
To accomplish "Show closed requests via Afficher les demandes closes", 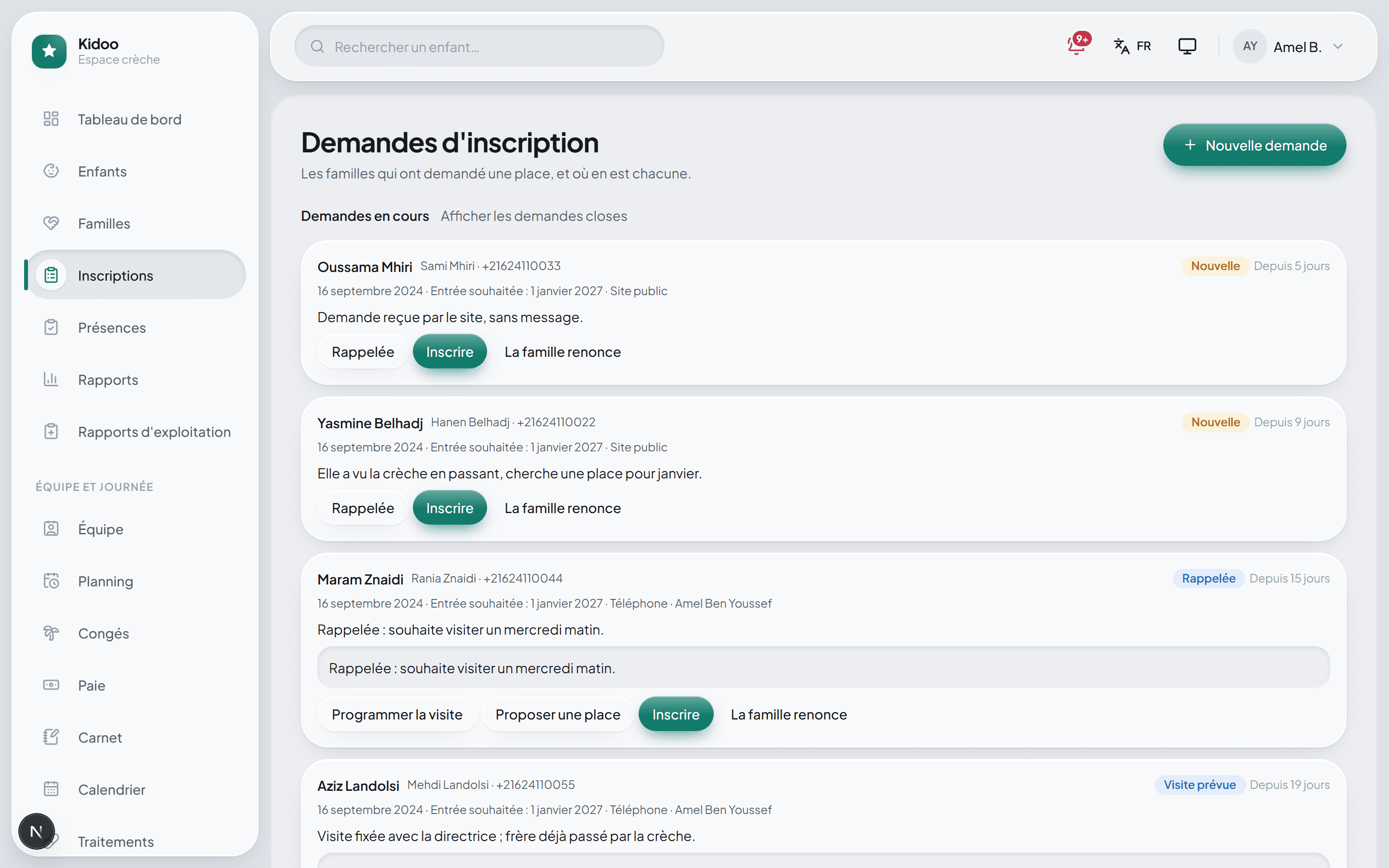I will pyautogui.click(x=534, y=216).
